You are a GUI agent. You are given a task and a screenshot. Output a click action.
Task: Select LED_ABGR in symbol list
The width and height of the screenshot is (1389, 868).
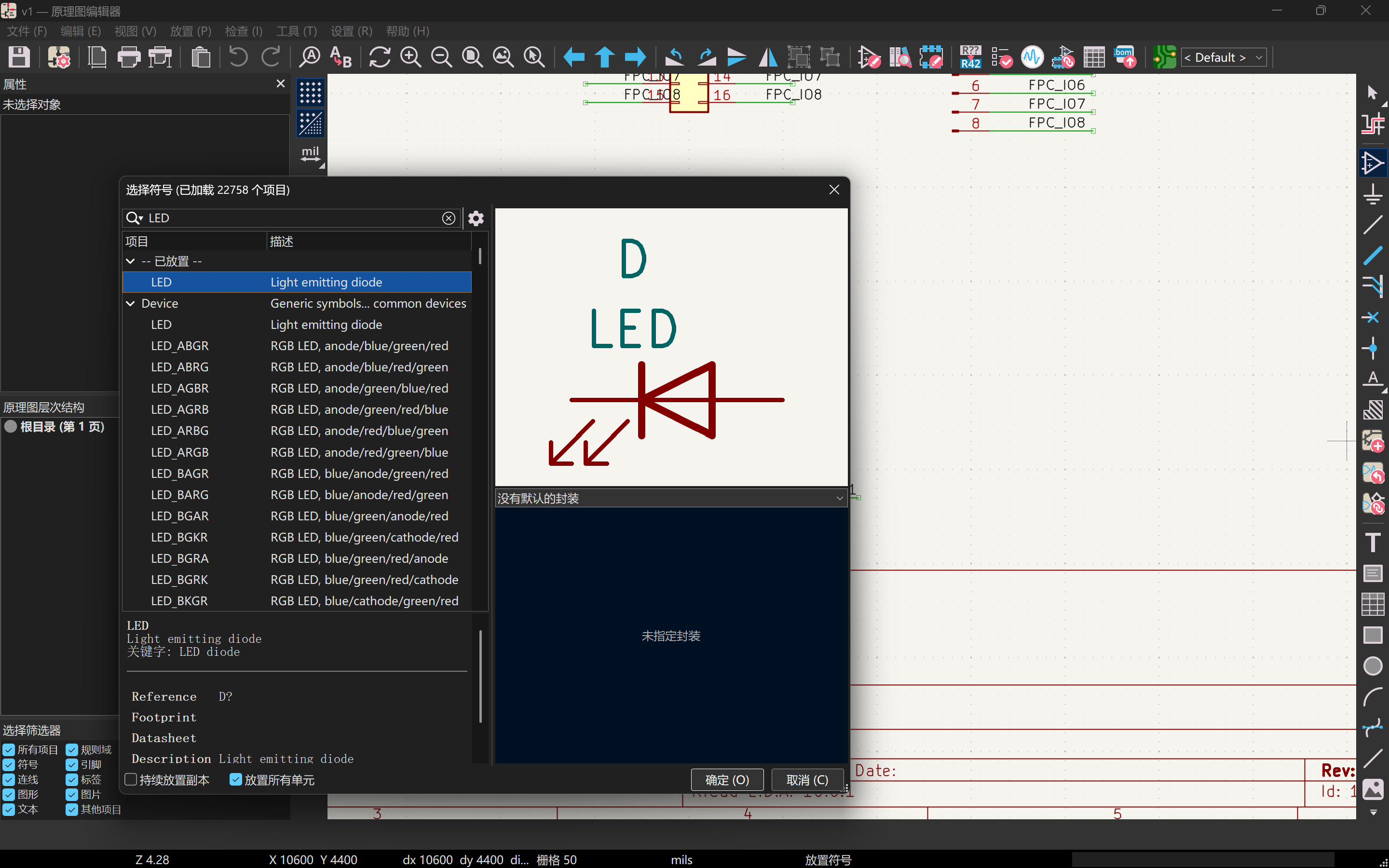pyautogui.click(x=297, y=346)
